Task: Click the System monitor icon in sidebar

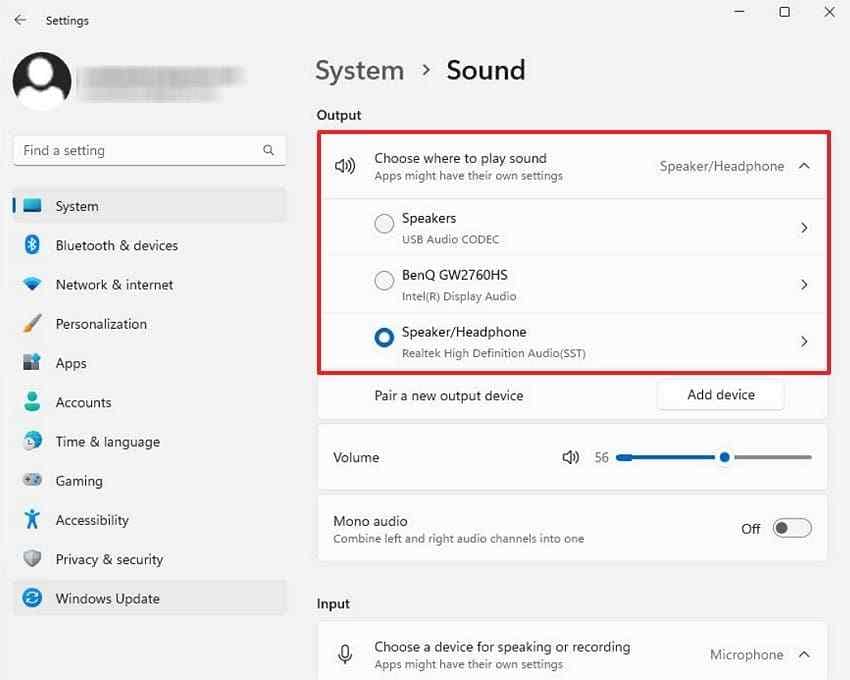Action: pos(33,206)
